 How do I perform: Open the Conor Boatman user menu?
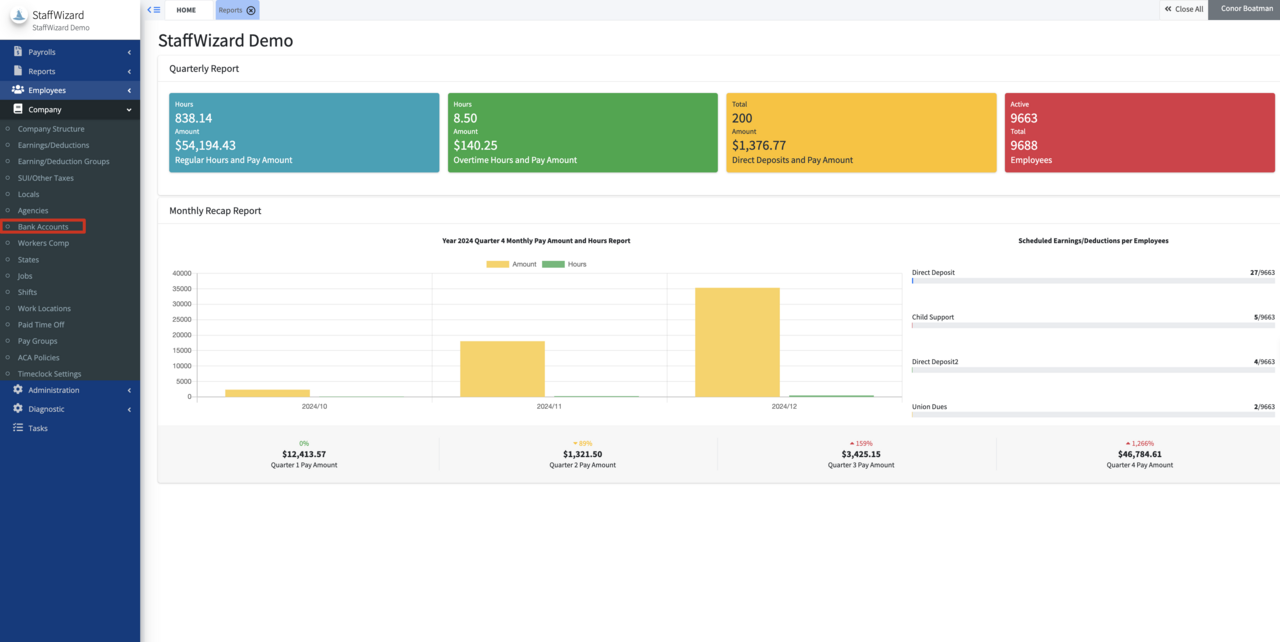click(1244, 9)
